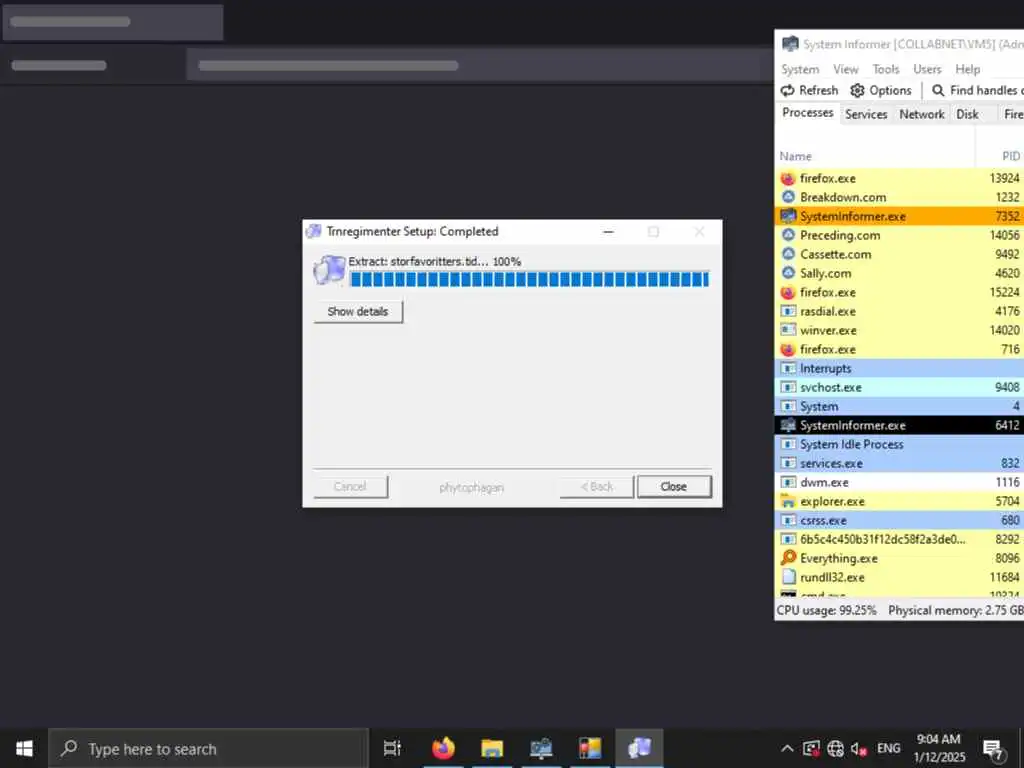The width and height of the screenshot is (1024, 768).
Task: Select the Cassette.com process row
Action: pyautogui.click(x=899, y=254)
